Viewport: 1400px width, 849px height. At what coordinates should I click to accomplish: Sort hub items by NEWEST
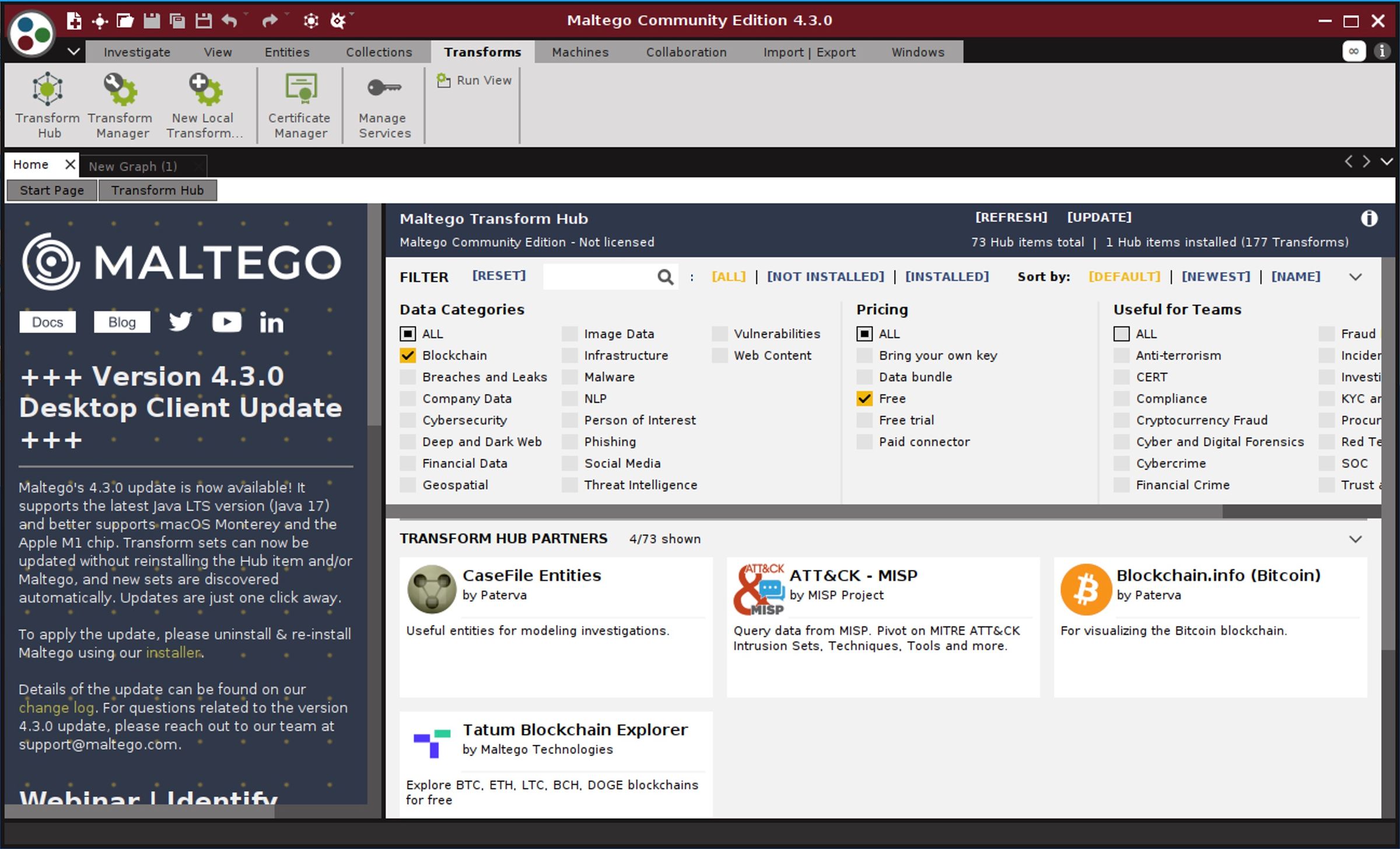1216,276
